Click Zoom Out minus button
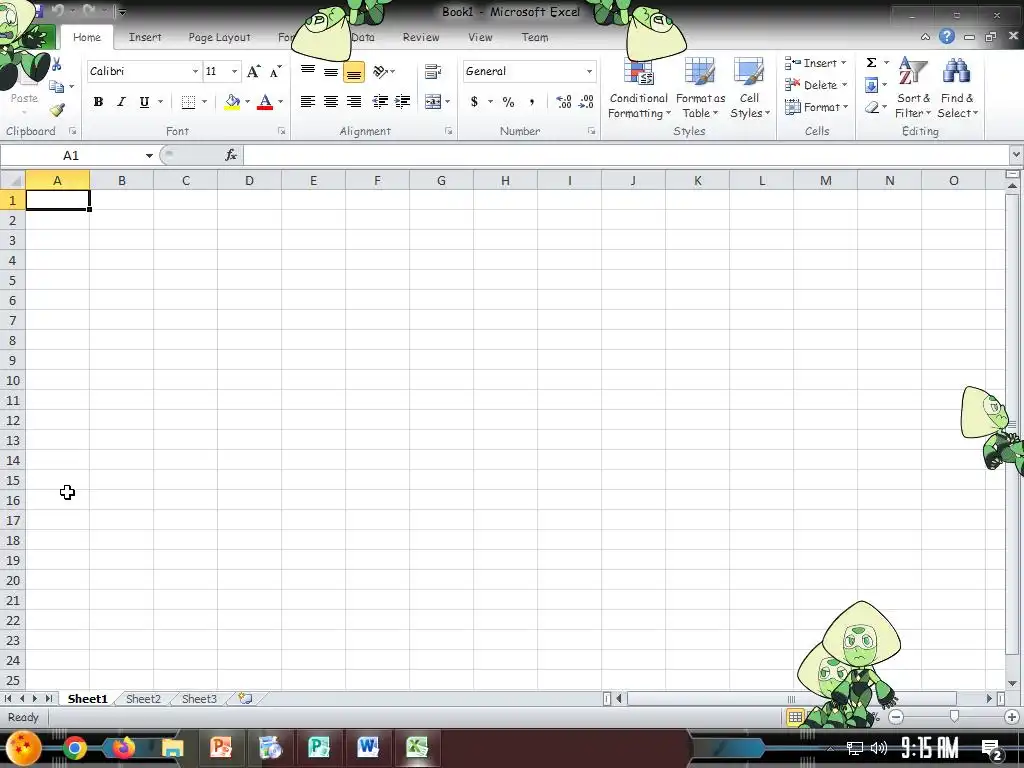 coord(896,717)
